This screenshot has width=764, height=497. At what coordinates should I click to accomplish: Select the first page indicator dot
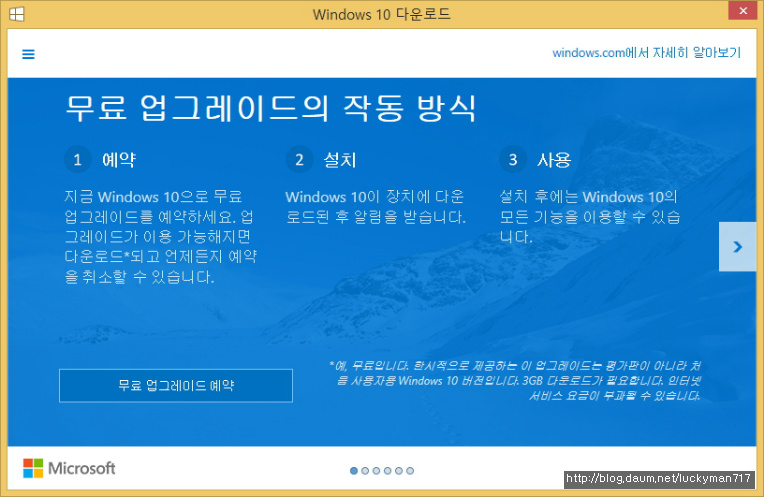point(354,471)
